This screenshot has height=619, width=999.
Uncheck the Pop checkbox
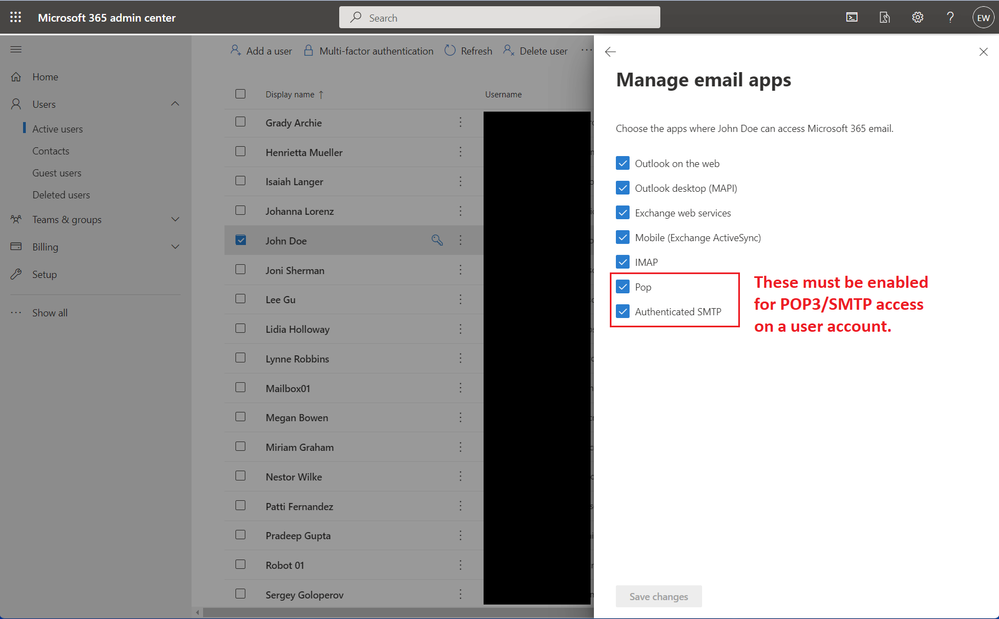622,287
